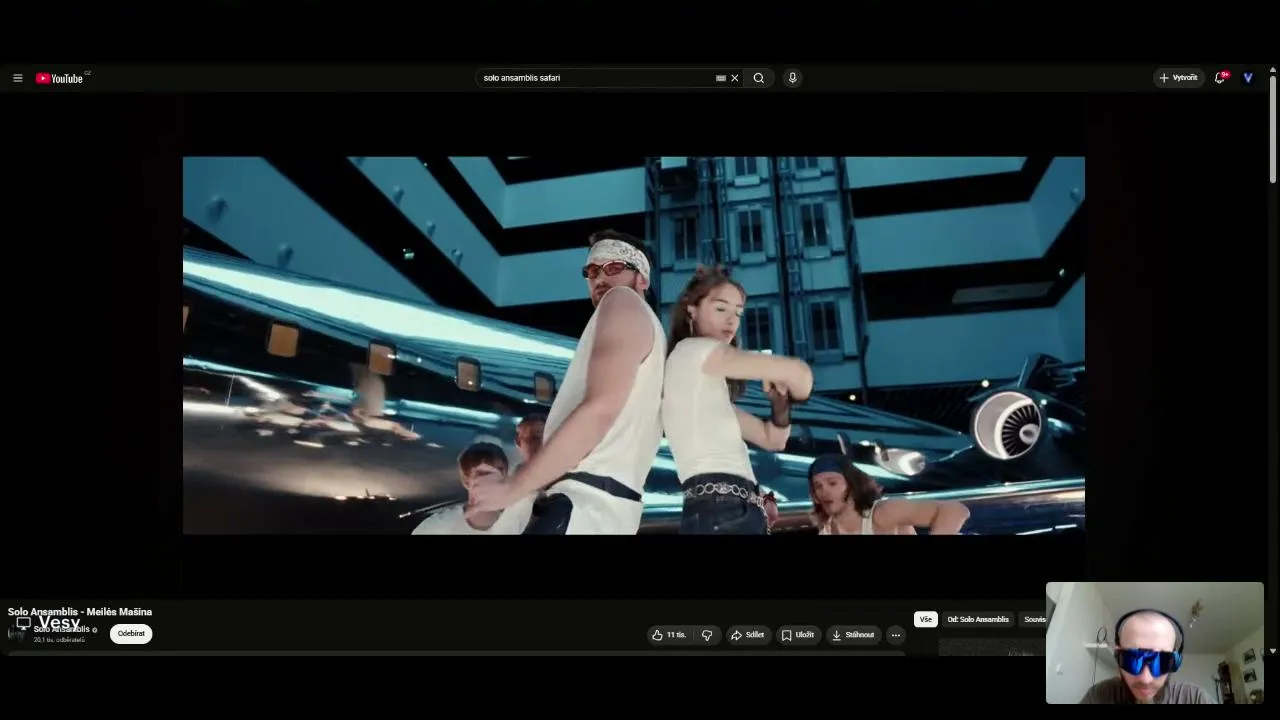Select the Vše filter chip
1280x720 pixels.
tap(926, 620)
